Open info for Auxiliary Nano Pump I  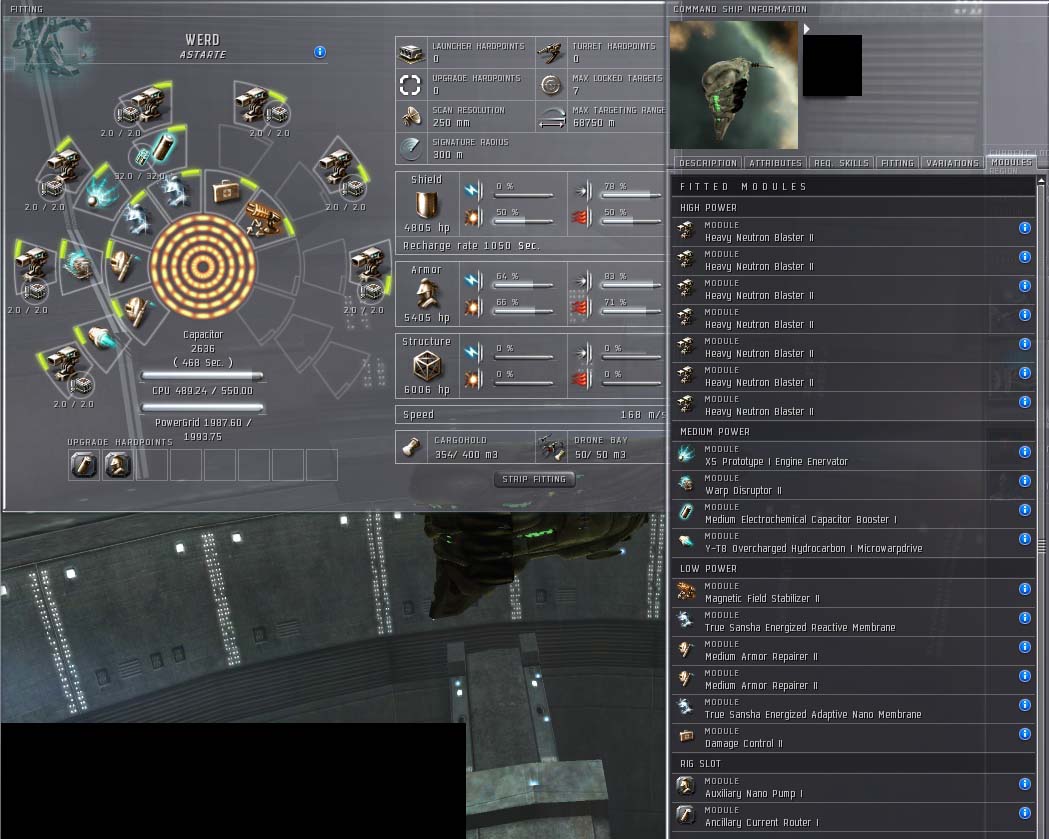pyautogui.click(x=1024, y=784)
